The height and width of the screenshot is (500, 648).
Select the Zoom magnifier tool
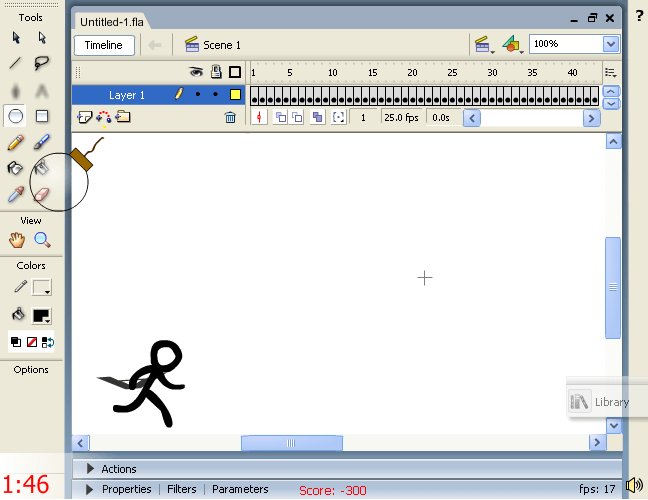42,240
